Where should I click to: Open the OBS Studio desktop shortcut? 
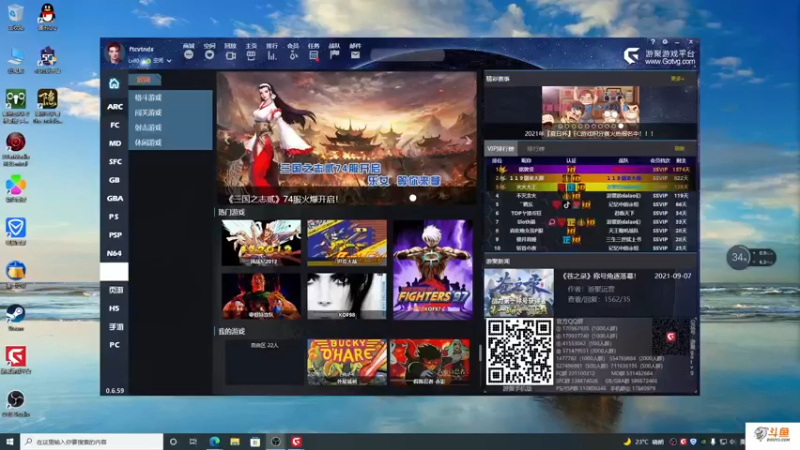(x=16, y=403)
